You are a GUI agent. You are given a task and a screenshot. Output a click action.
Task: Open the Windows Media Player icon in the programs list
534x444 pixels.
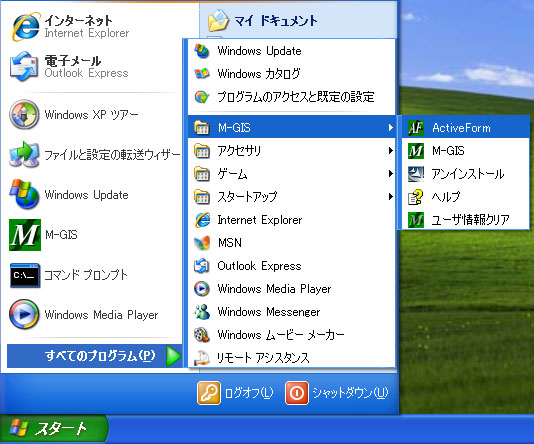202,289
